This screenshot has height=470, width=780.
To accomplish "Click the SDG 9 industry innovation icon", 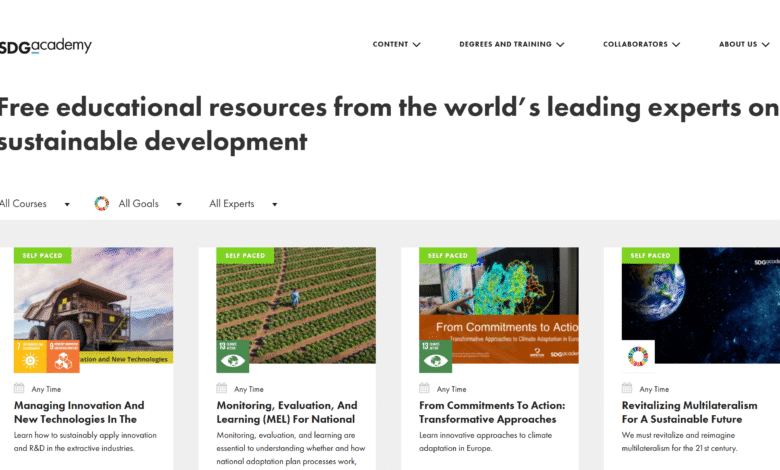I will click(x=62, y=356).
